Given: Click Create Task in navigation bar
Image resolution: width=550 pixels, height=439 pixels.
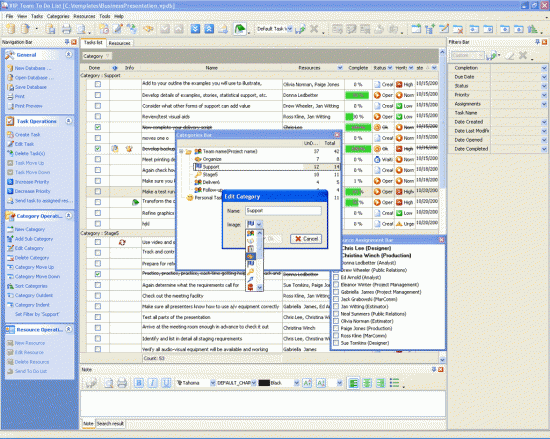Looking at the screenshot, I should [27, 135].
